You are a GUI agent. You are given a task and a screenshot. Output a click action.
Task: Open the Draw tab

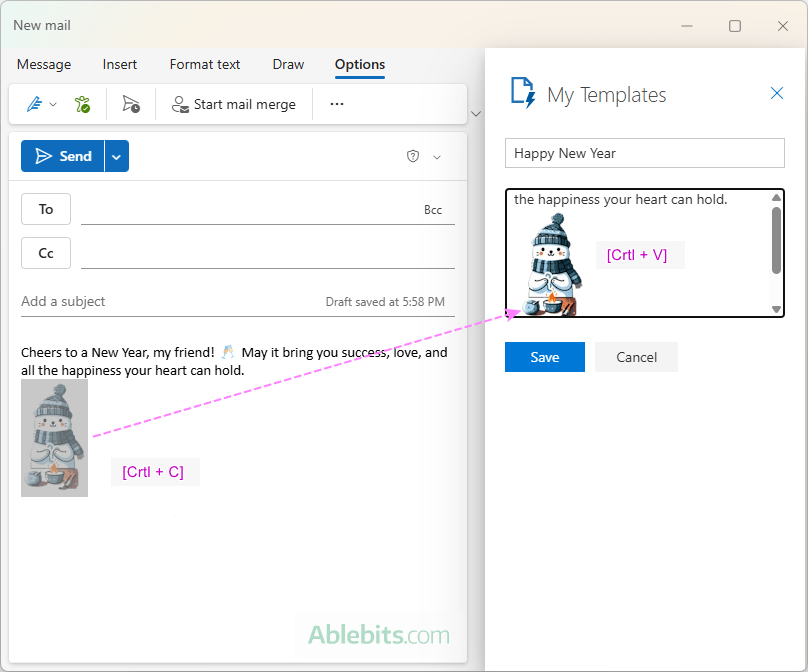pos(288,64)
